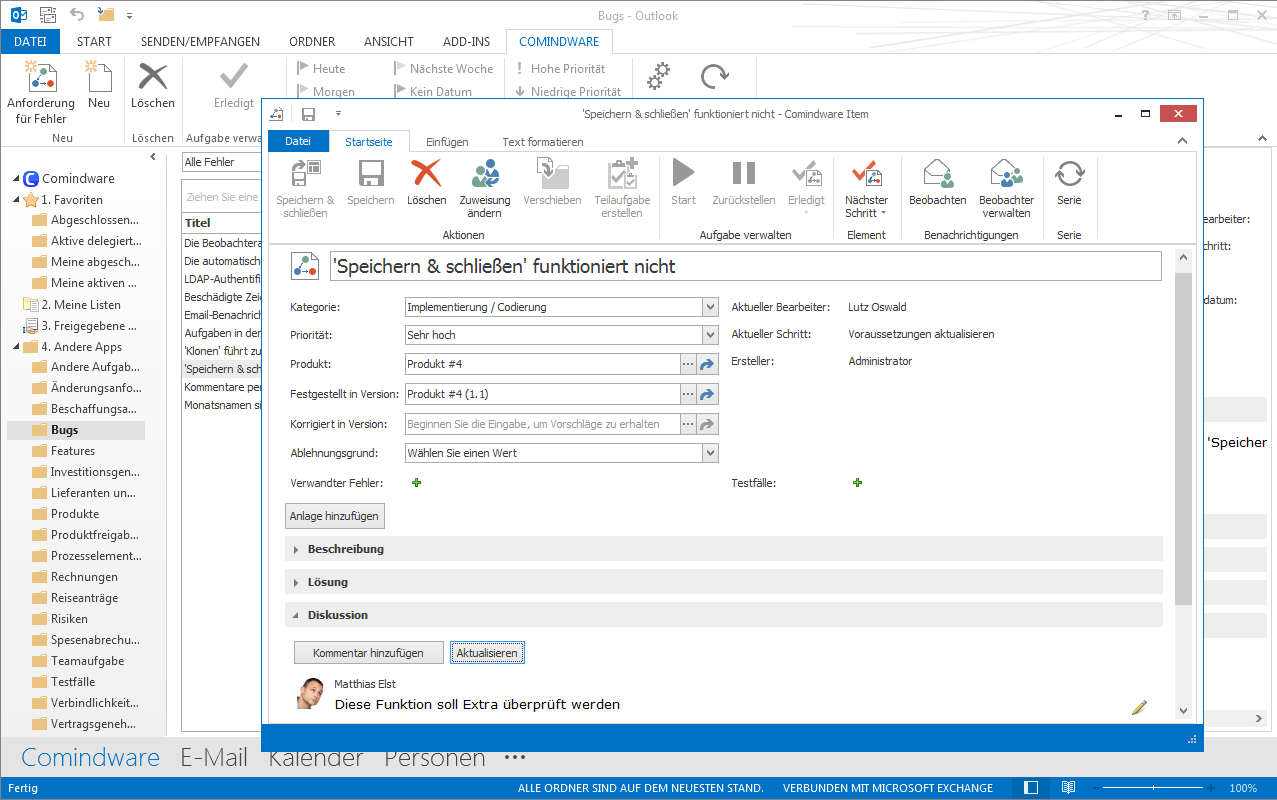1277x800 pixels.
Task: Click Anlage hinzufügen button
Action: [x=335, y=516]
